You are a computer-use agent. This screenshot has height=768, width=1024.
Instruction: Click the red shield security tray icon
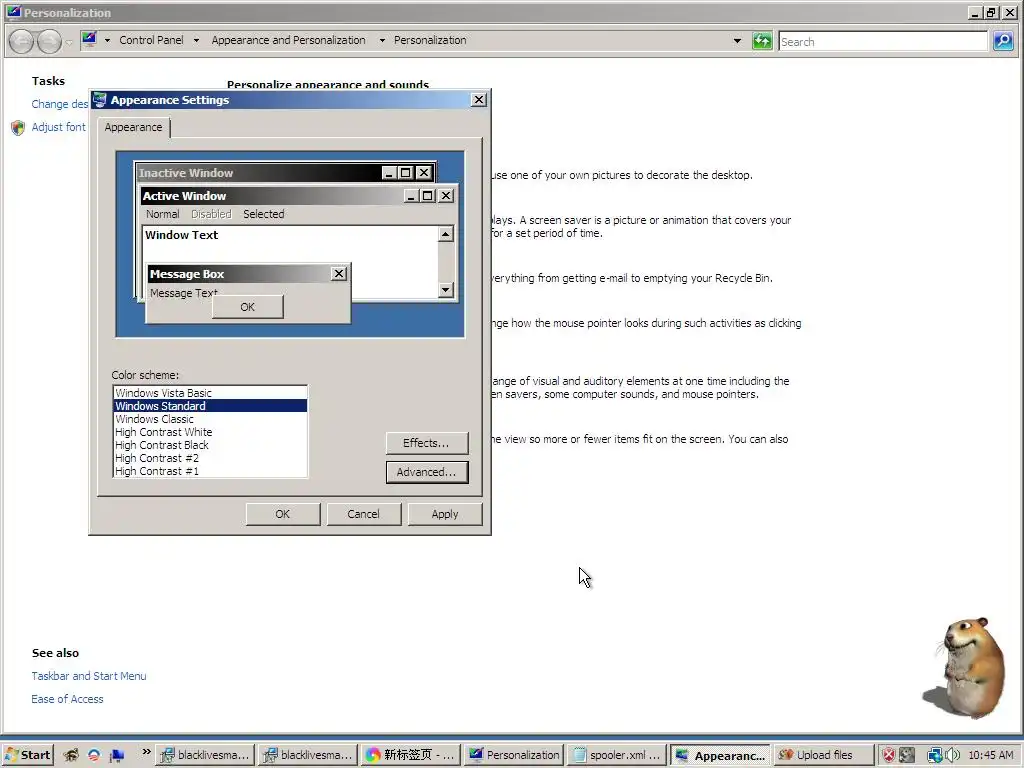click(x=889, y=755)
